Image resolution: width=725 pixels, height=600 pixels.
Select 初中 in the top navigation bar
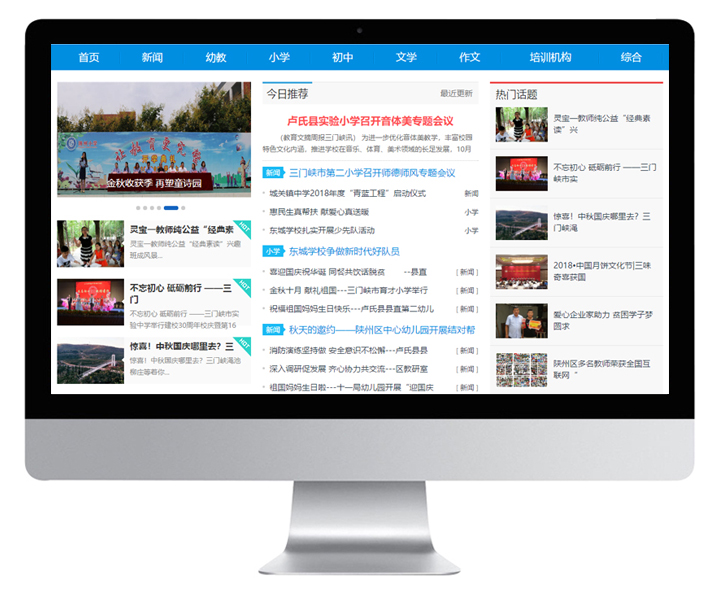[x=343, y=58]
